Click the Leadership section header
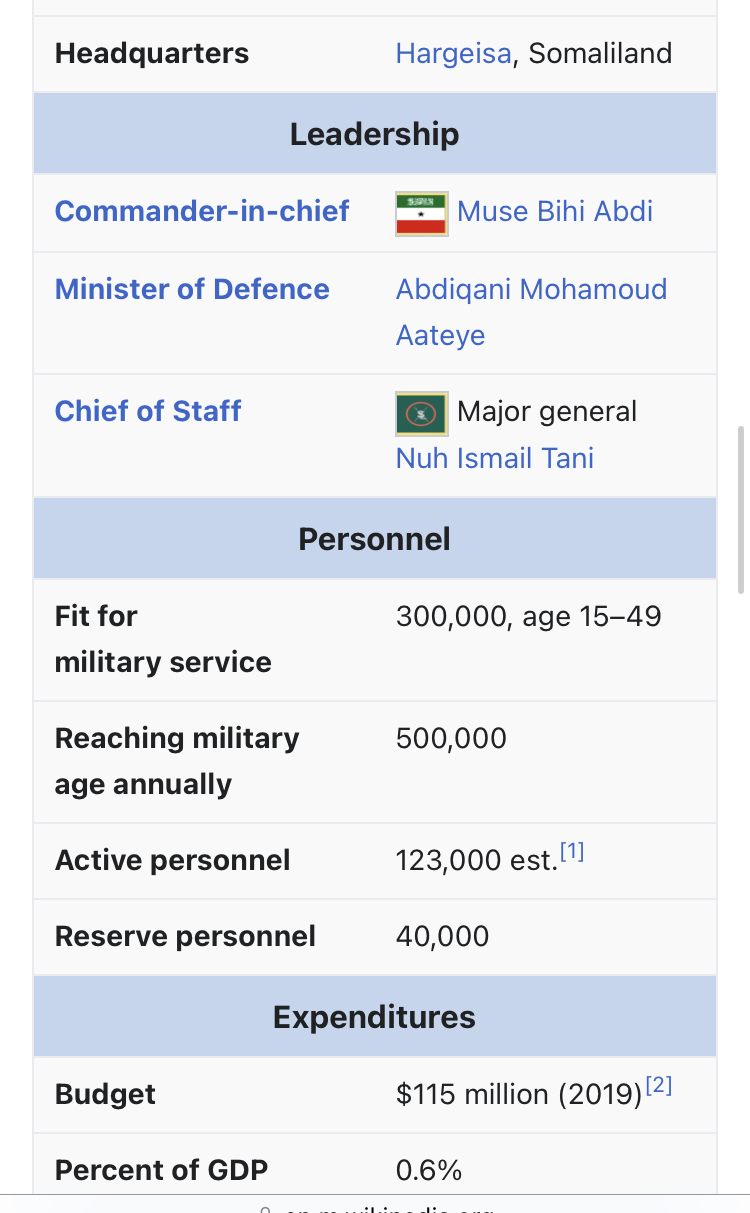 [x=375, y=134]
